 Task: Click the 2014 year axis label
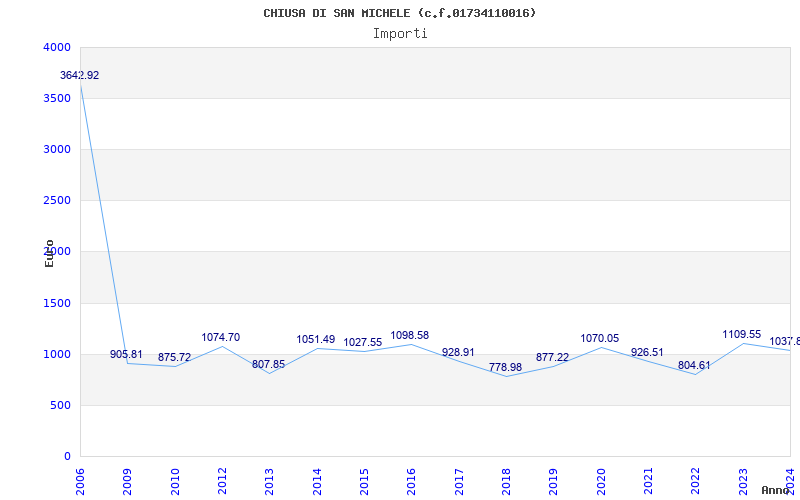point(317,482)
